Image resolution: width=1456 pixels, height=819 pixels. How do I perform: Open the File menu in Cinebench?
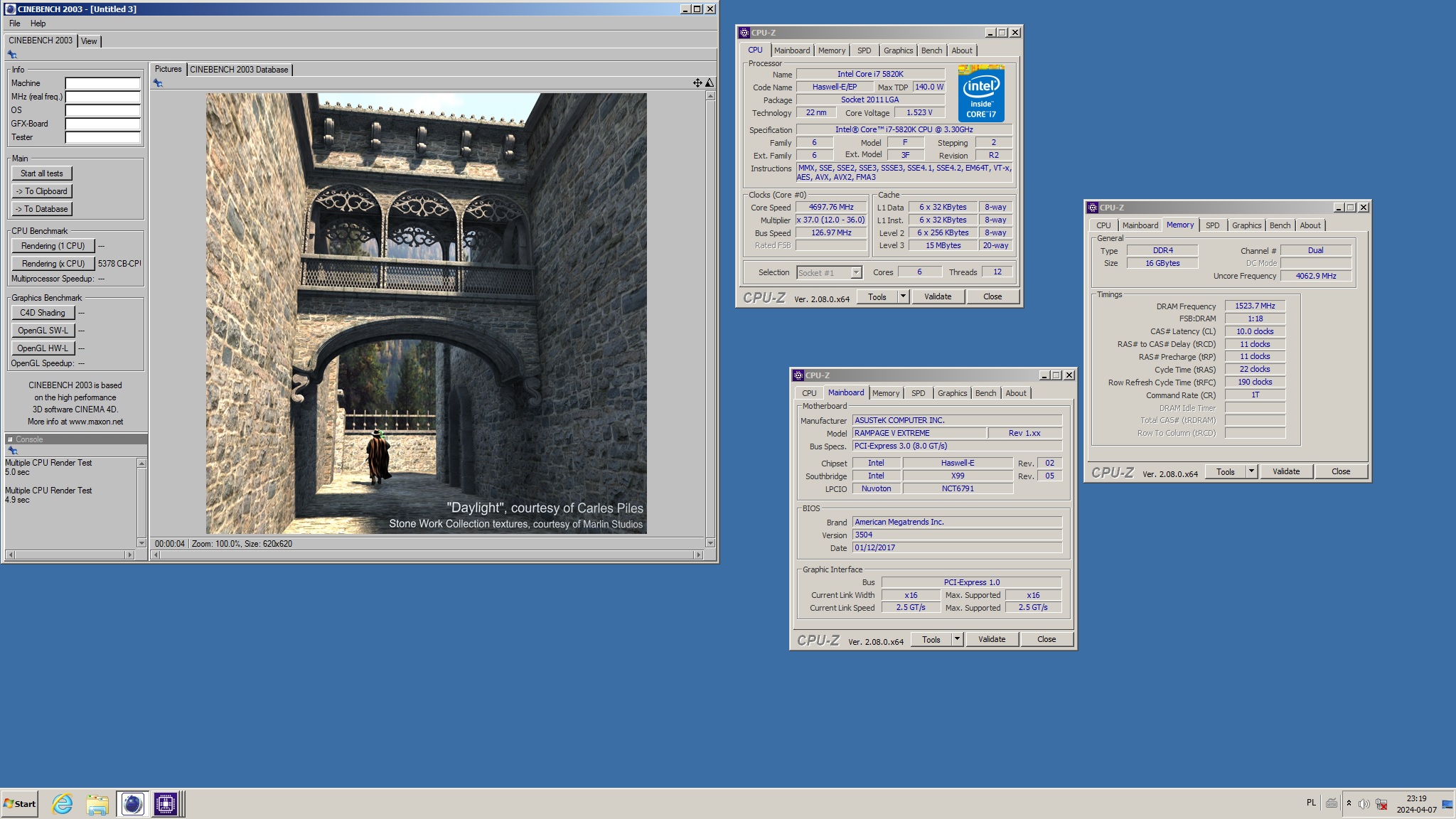(x=14, y=23)
